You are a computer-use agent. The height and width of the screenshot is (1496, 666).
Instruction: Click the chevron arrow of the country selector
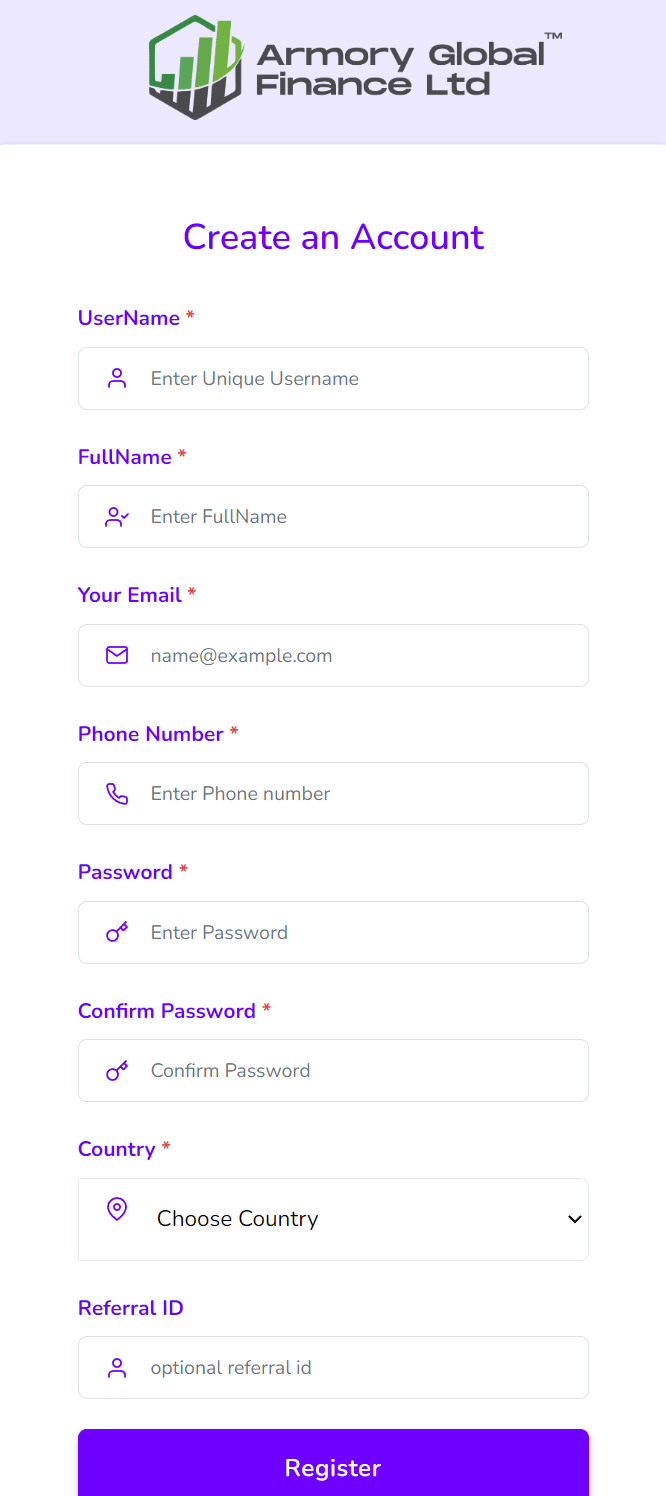pos(574,1219)
